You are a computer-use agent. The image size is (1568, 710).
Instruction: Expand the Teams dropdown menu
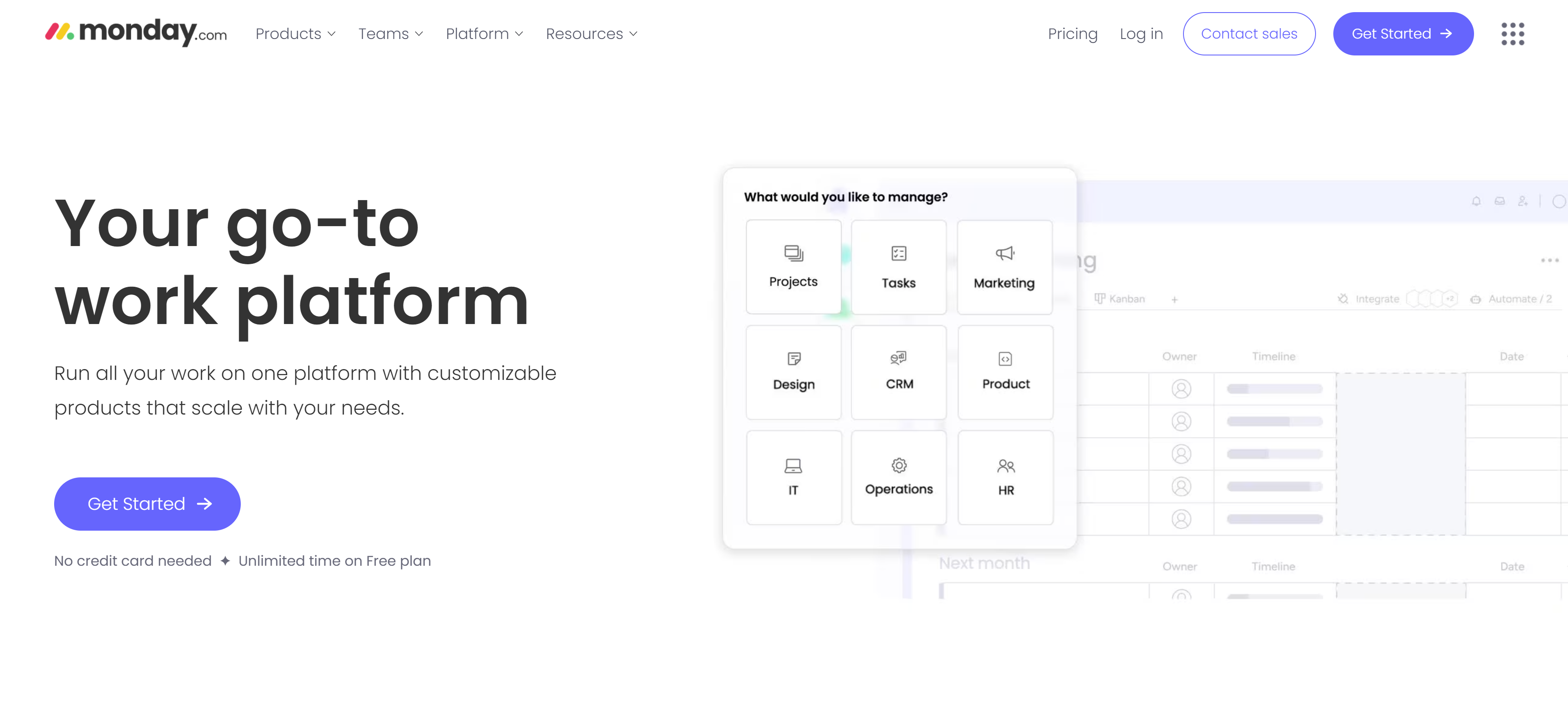point(390,34)
